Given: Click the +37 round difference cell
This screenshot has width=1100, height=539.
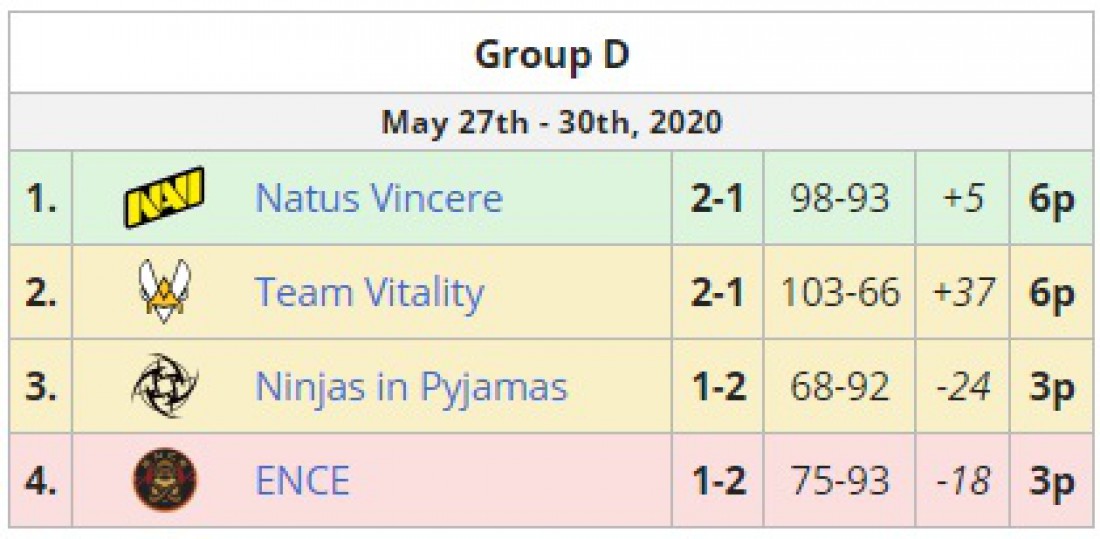Looking at the screenshot, I should point(962,292).
